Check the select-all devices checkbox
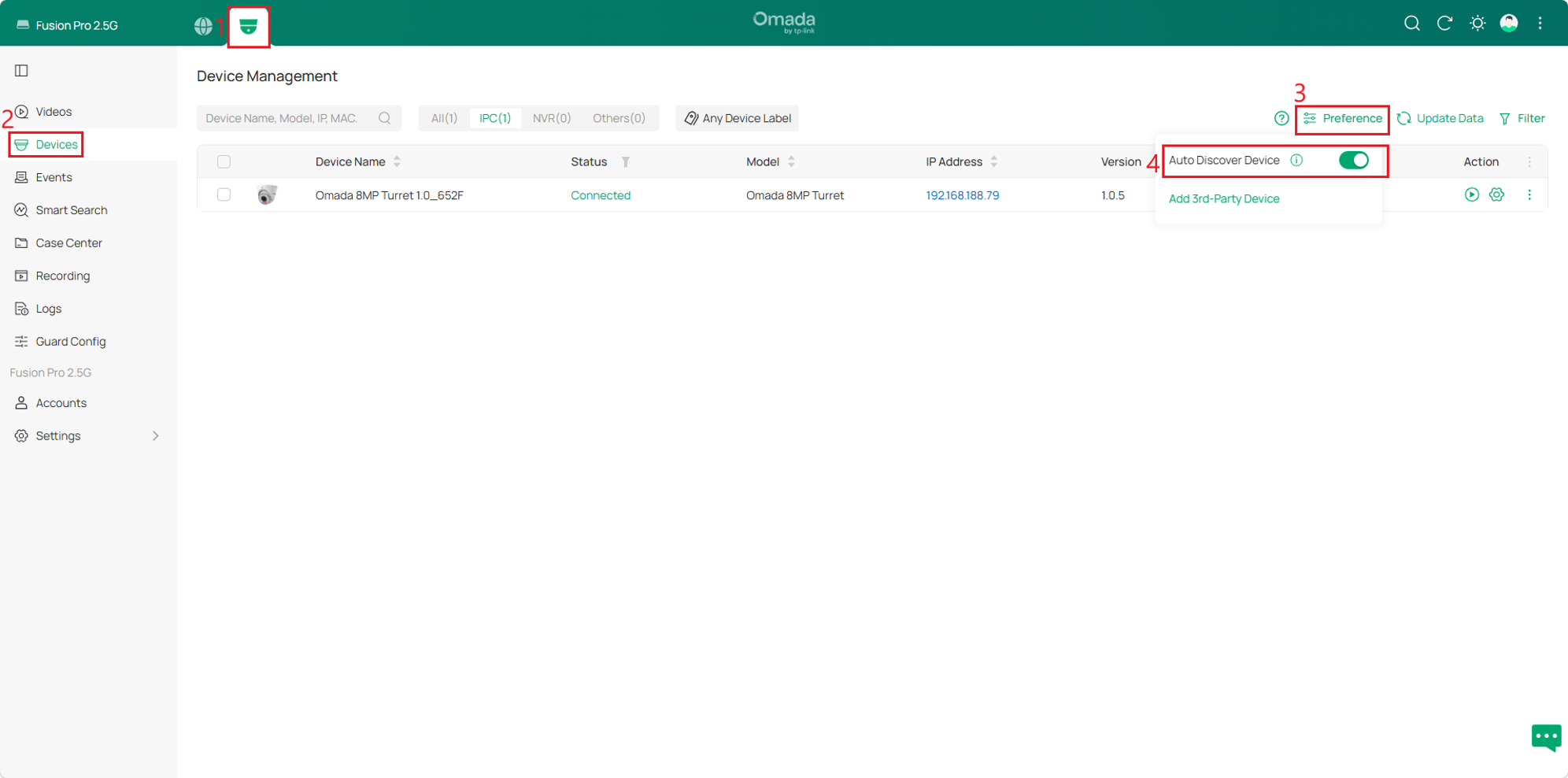 pyautogui.click(x=224, y=162)
